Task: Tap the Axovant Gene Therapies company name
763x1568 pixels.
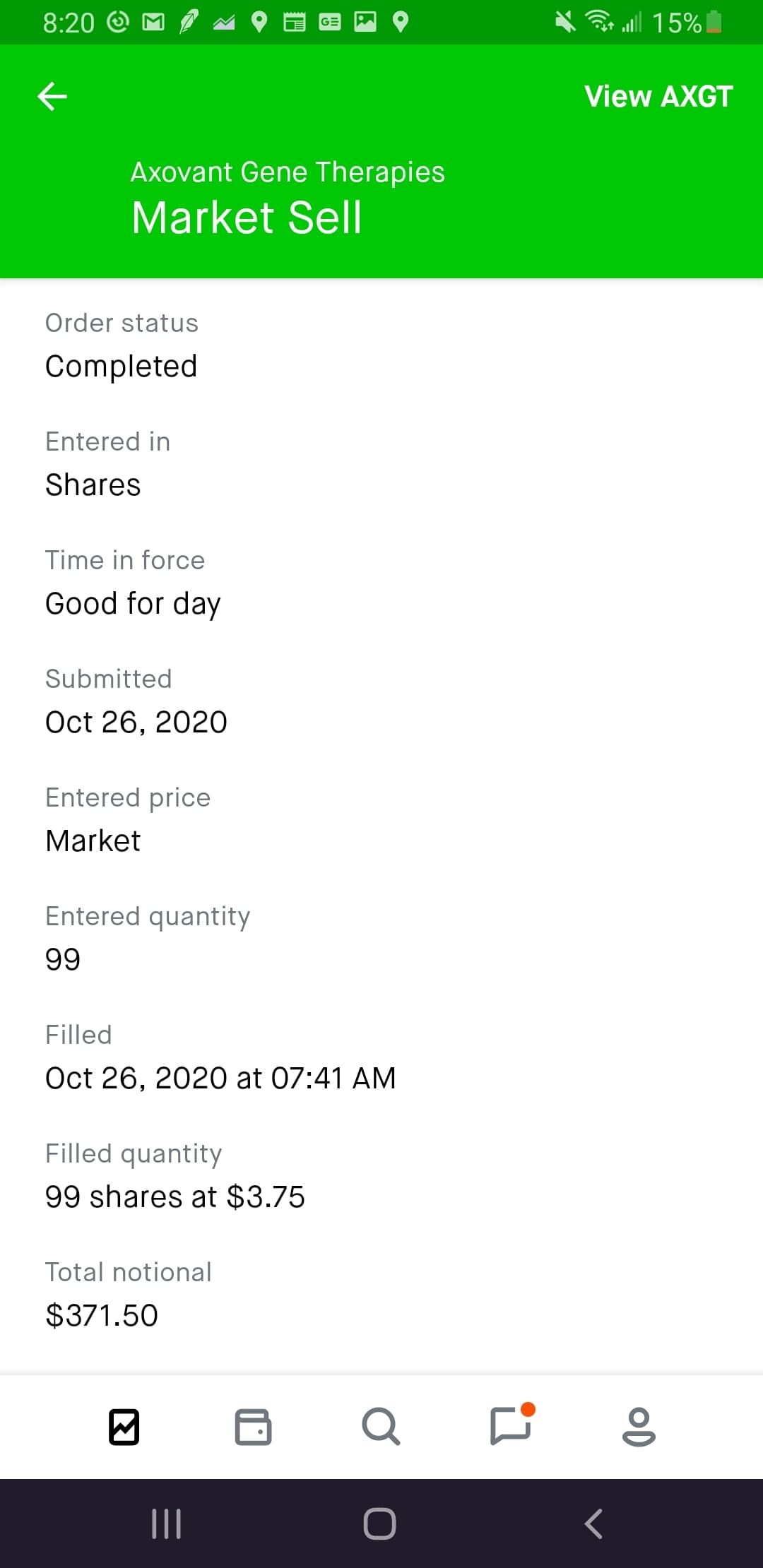Action: pyautogui.click(x=288, y=172)
